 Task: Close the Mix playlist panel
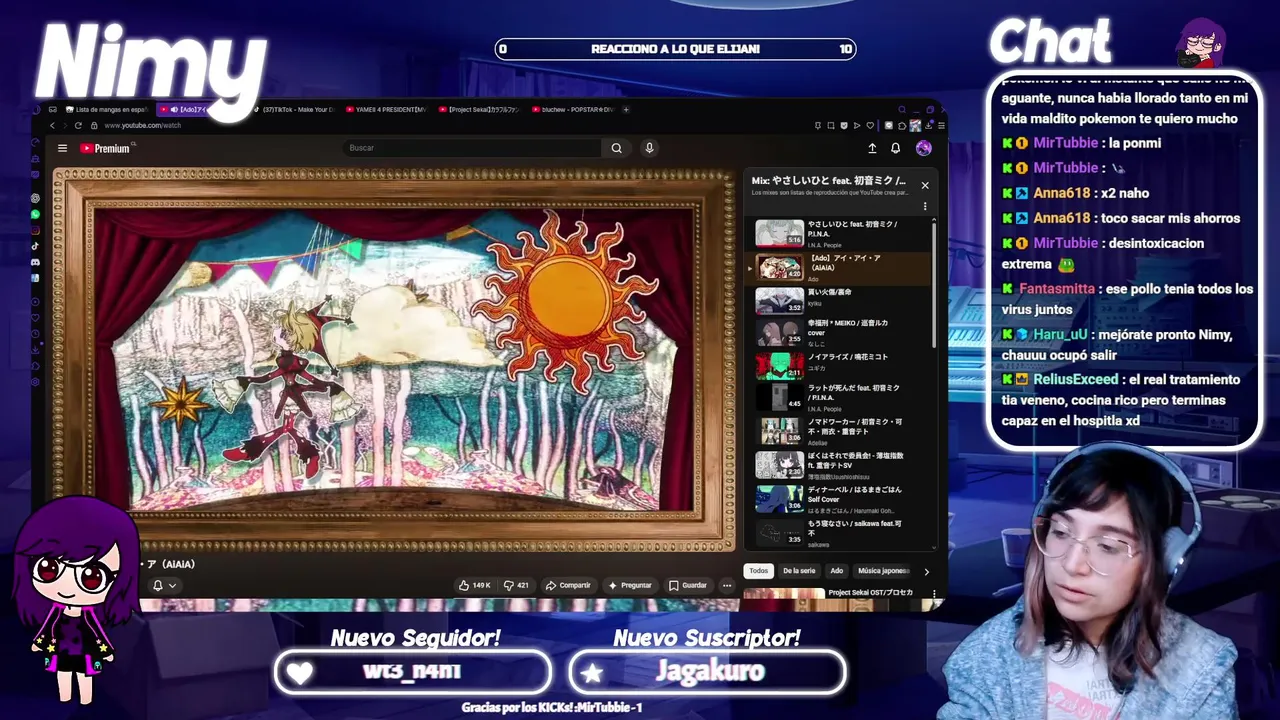[x=925, y=185]
